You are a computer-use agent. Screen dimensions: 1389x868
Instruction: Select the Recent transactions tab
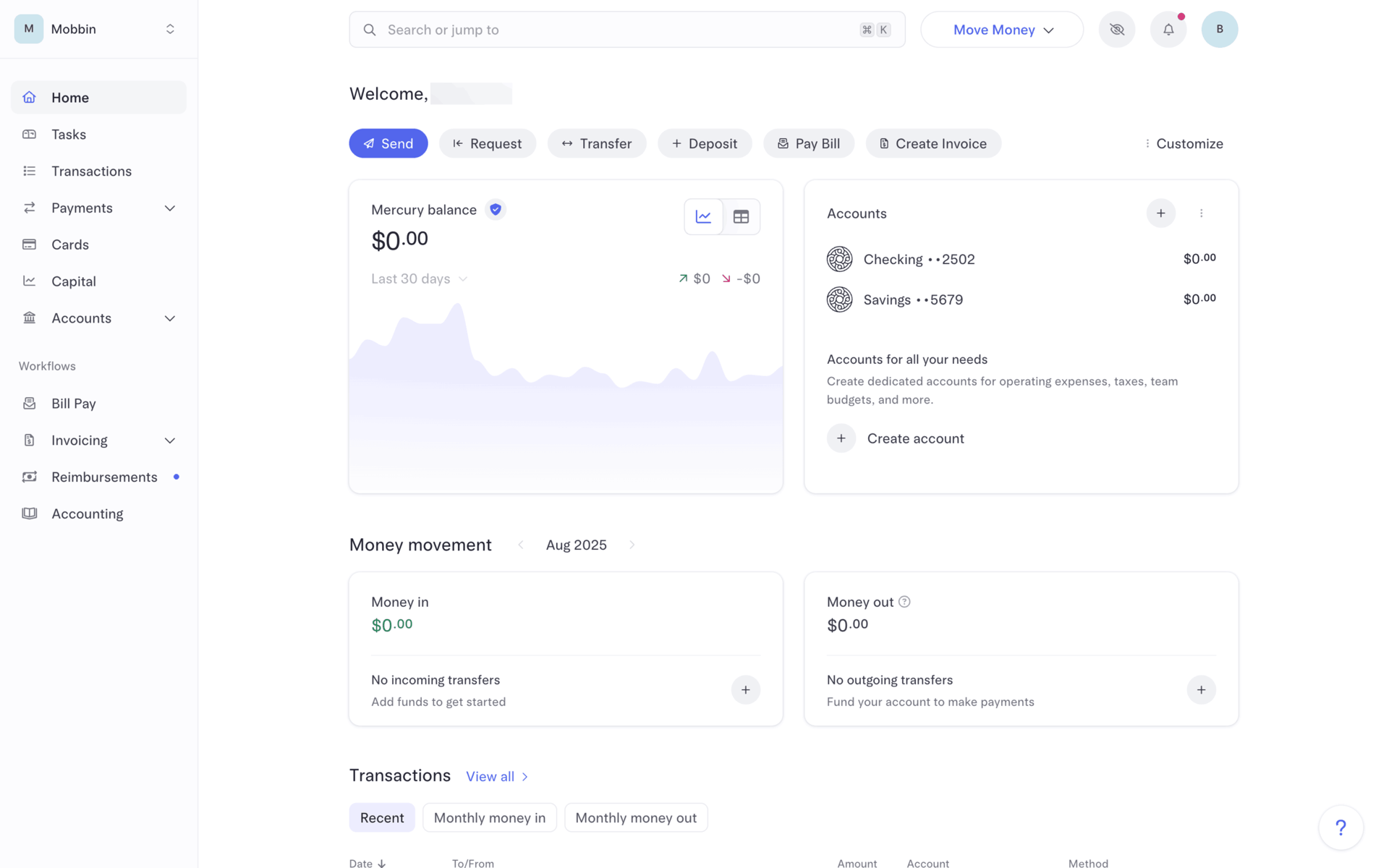(x=382, y=817)
